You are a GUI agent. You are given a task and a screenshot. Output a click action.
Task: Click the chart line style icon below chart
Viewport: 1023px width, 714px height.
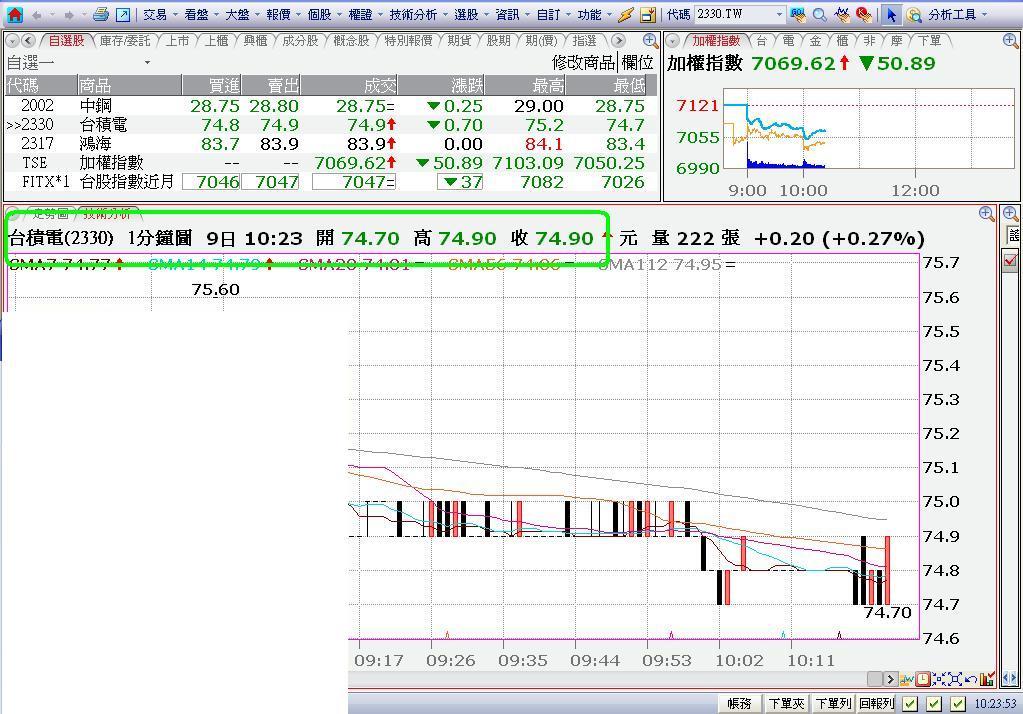pyautogui.click(x=907, y=679)
